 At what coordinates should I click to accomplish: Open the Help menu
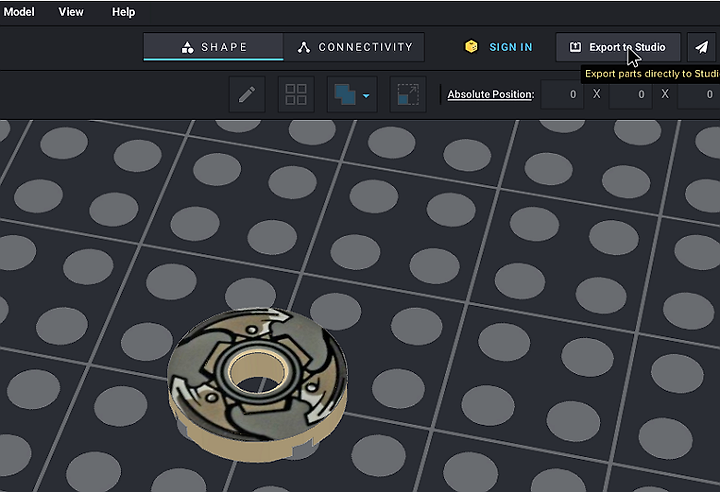click(x=124, y=12)
